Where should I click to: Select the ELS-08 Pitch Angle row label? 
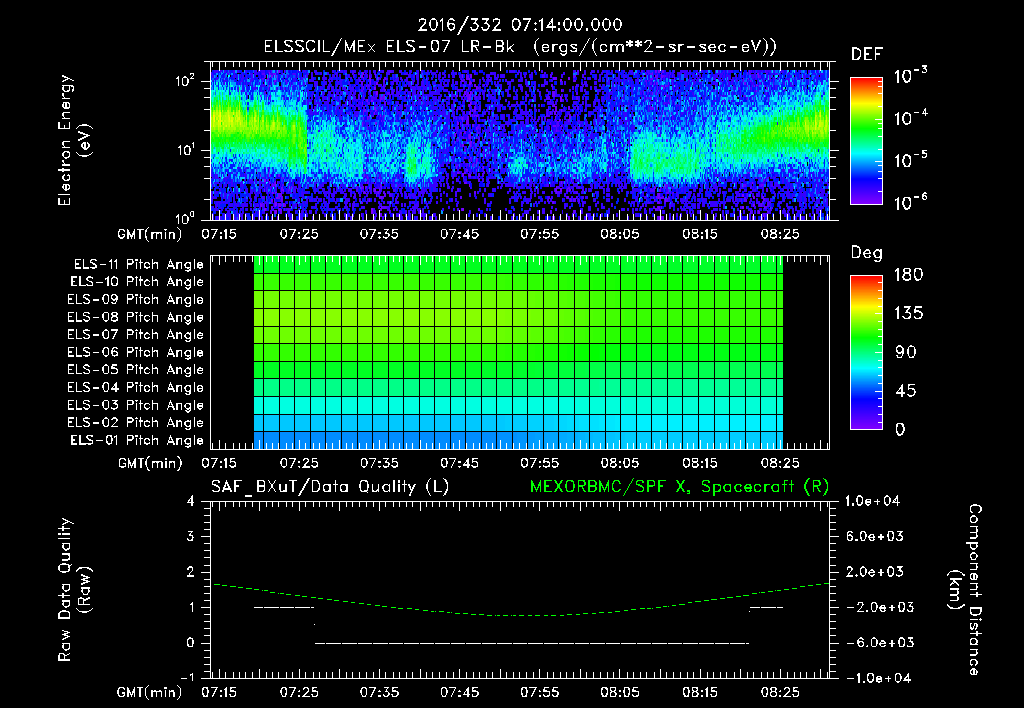pyautogui.click(x=136, y=317)
